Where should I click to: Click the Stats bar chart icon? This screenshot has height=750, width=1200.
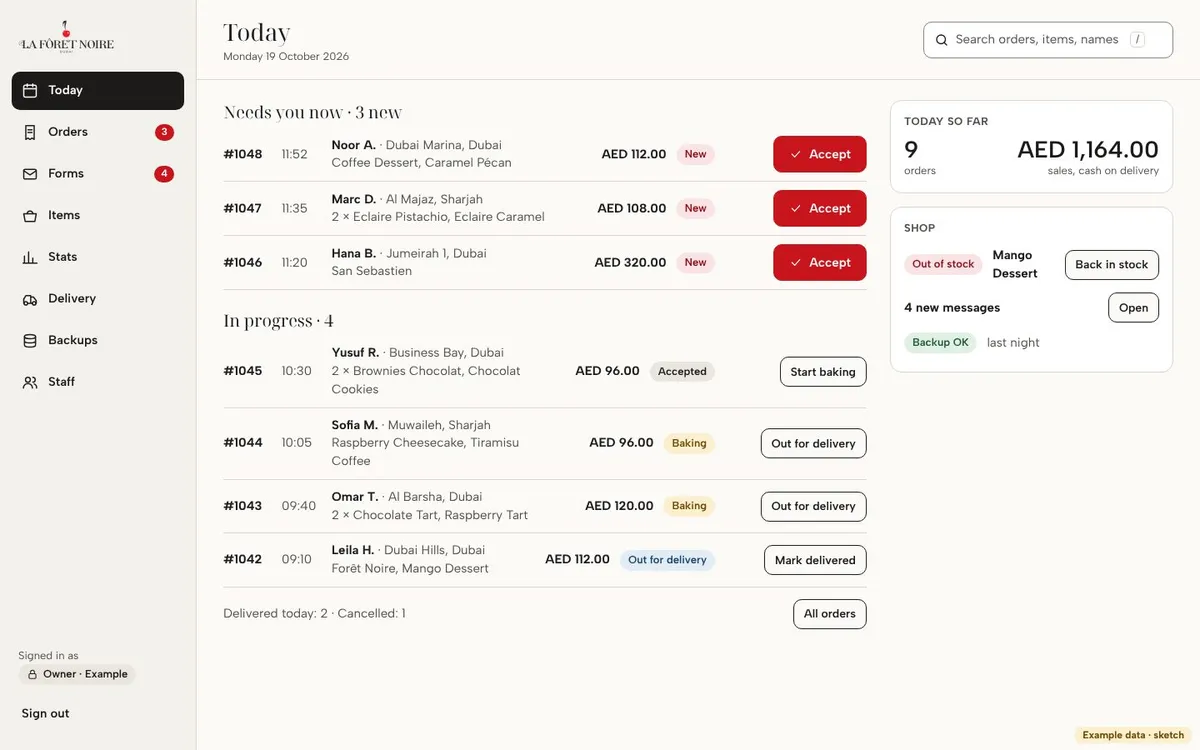pyautogui.click(x=30, y=257)
